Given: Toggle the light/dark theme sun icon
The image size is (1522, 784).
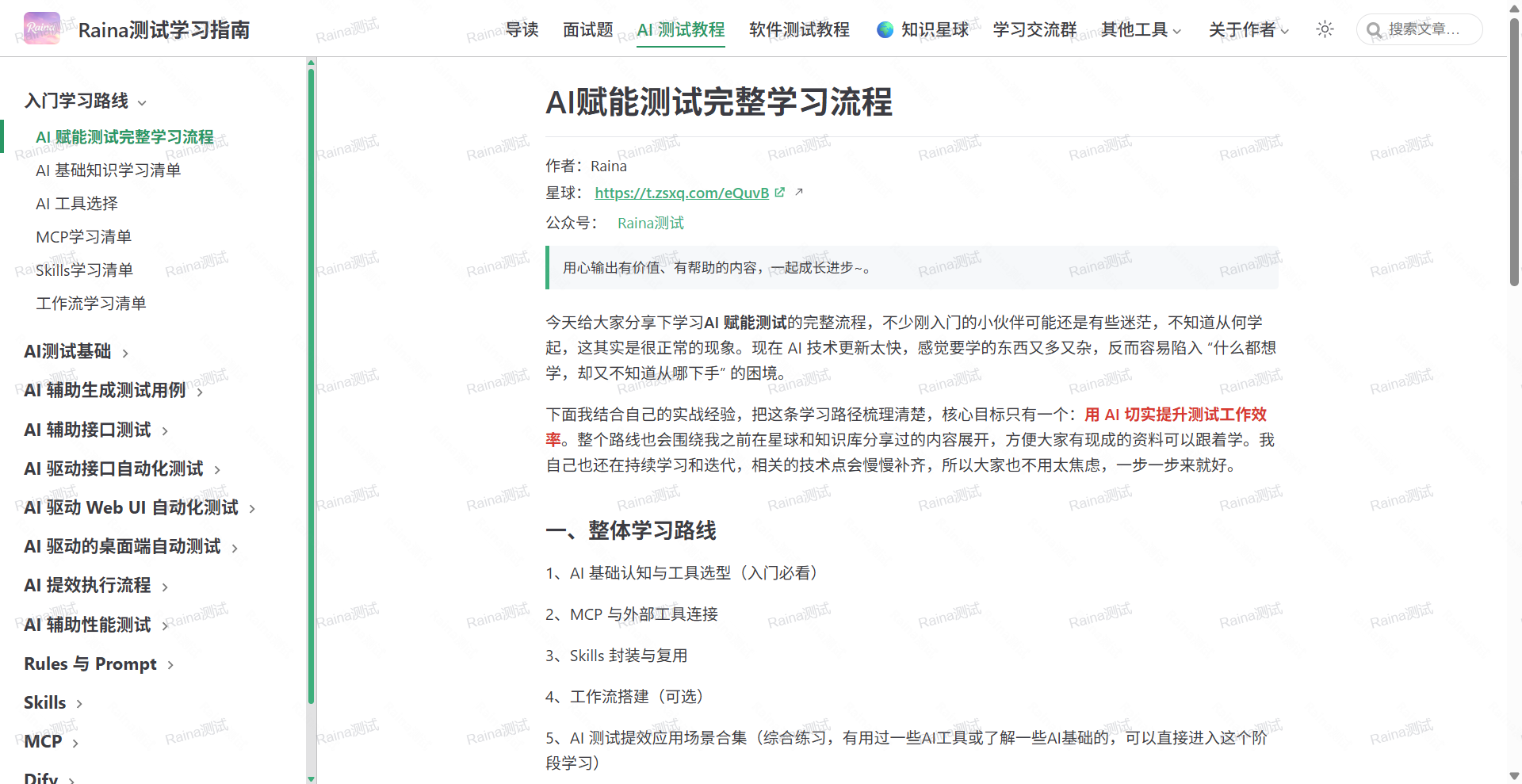Looking at the screenshot, I should click(x=1325, y=29).
